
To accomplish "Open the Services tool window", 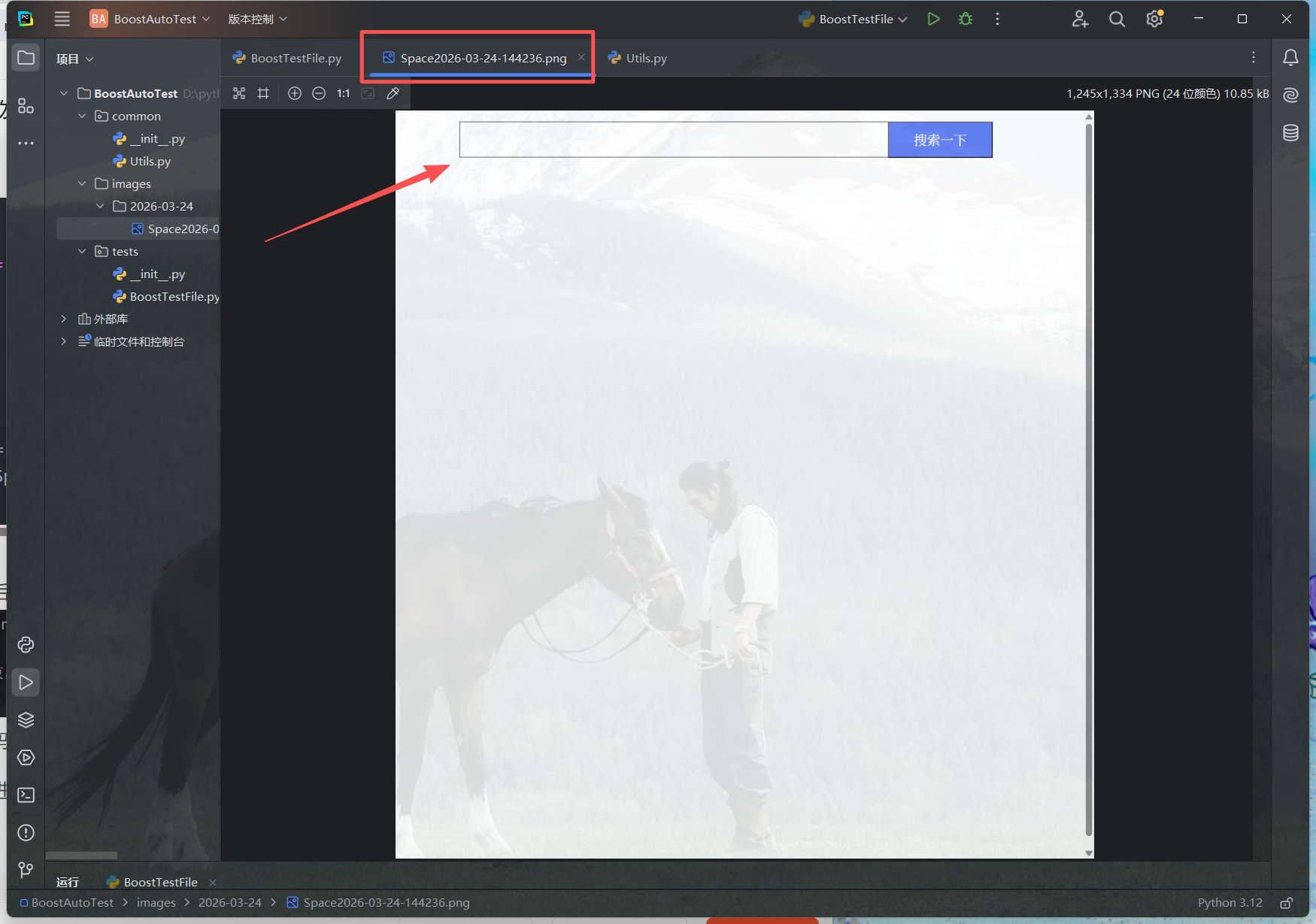I will coord(26,758).
